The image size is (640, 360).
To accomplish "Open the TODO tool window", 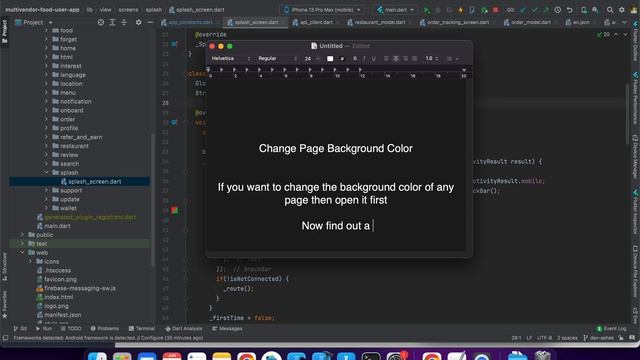I will (71, 329).
